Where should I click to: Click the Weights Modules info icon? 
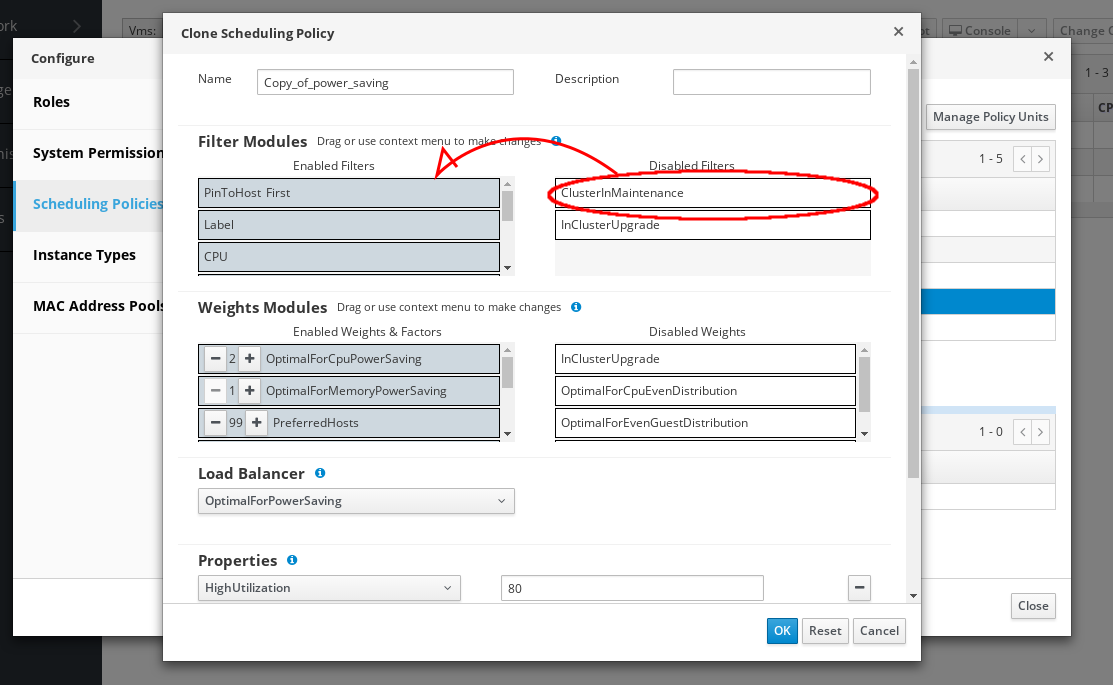[x=576, y=307]
